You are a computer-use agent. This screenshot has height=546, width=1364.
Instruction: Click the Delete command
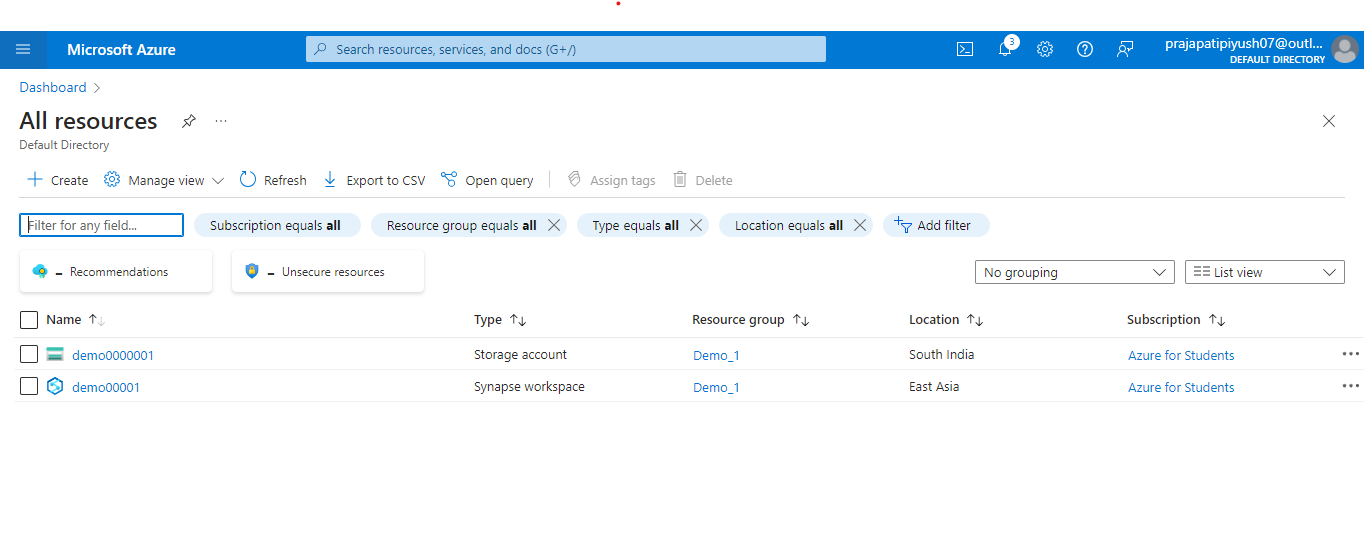[x=703, y=180]
